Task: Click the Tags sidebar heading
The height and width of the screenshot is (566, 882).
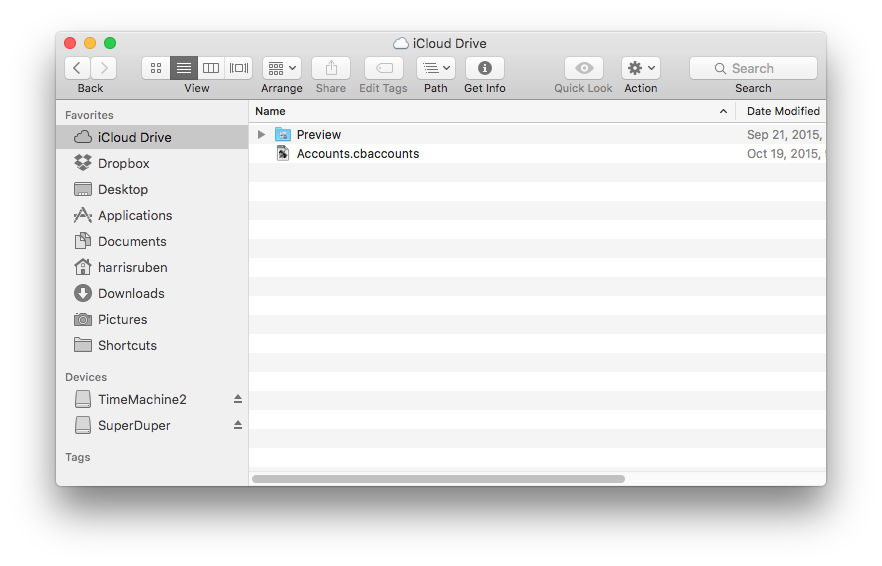Action: [78, 457]
